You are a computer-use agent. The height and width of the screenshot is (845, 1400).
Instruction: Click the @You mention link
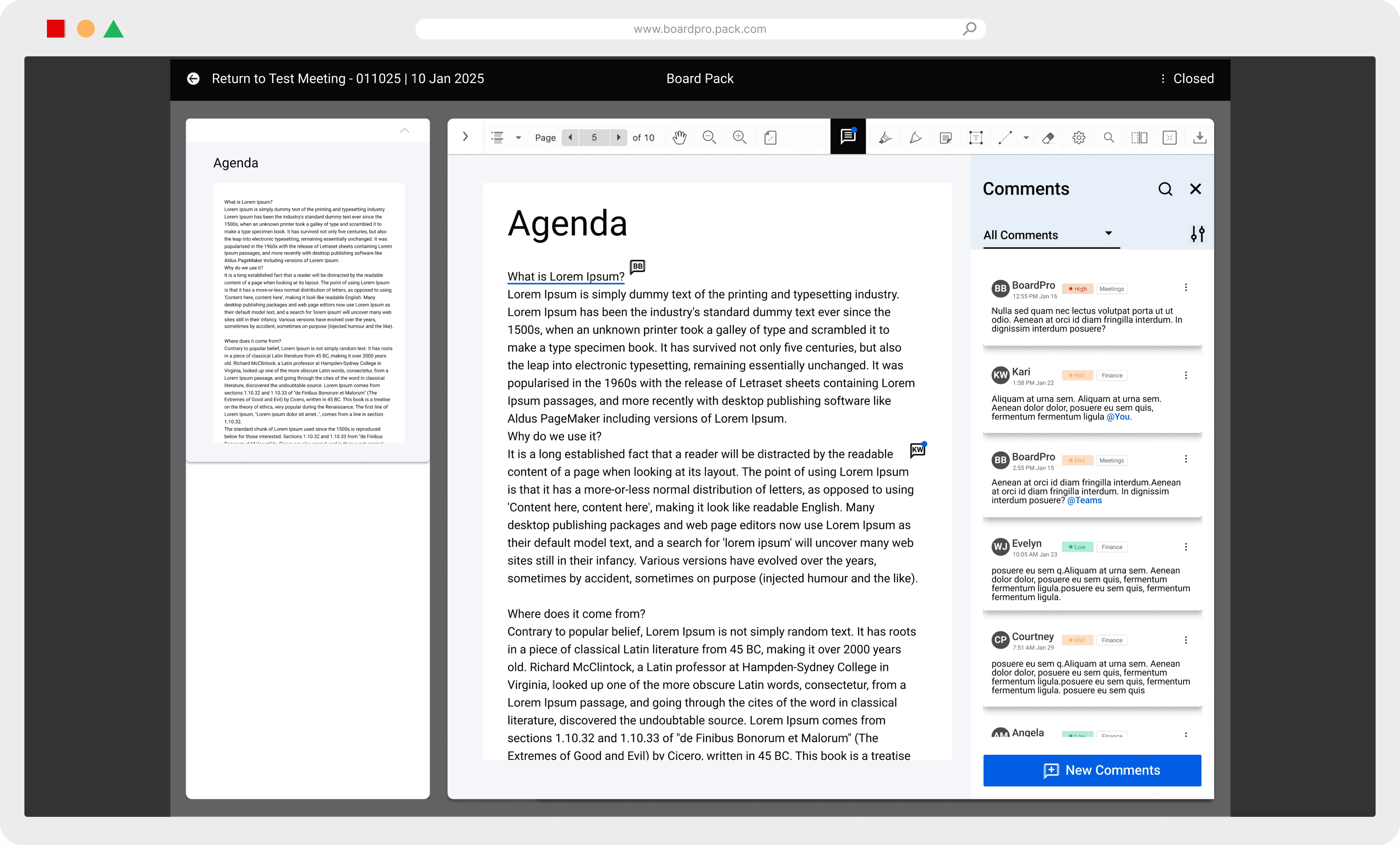coord(1119,417)
